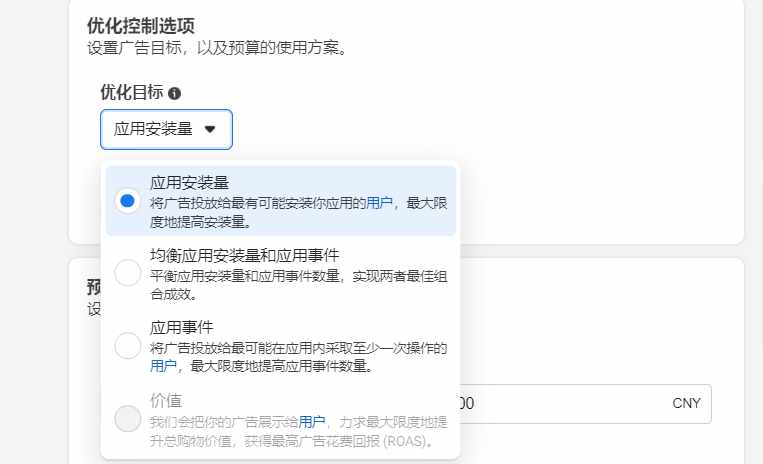This screenshot has width=763, height=464.
Task: Click highlighted 应用安装量 title in option list
Action: [189, 183]
